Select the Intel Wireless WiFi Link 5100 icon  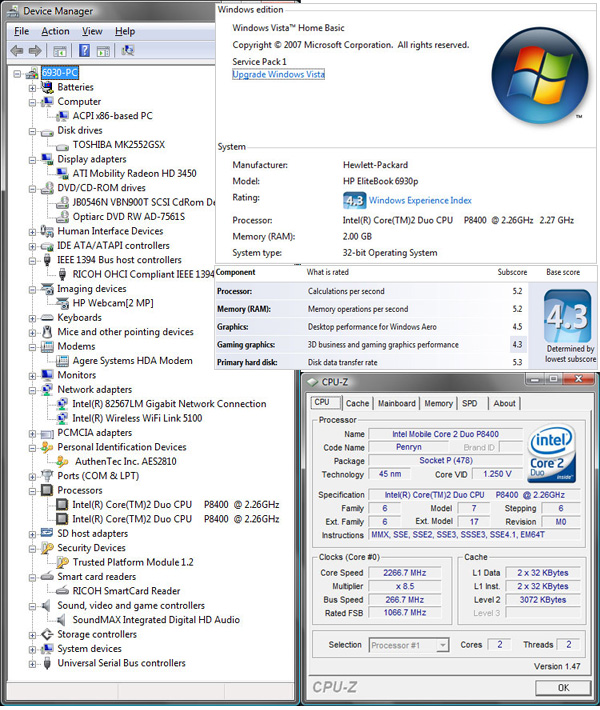pyautogui.click(x=62, y=418)
